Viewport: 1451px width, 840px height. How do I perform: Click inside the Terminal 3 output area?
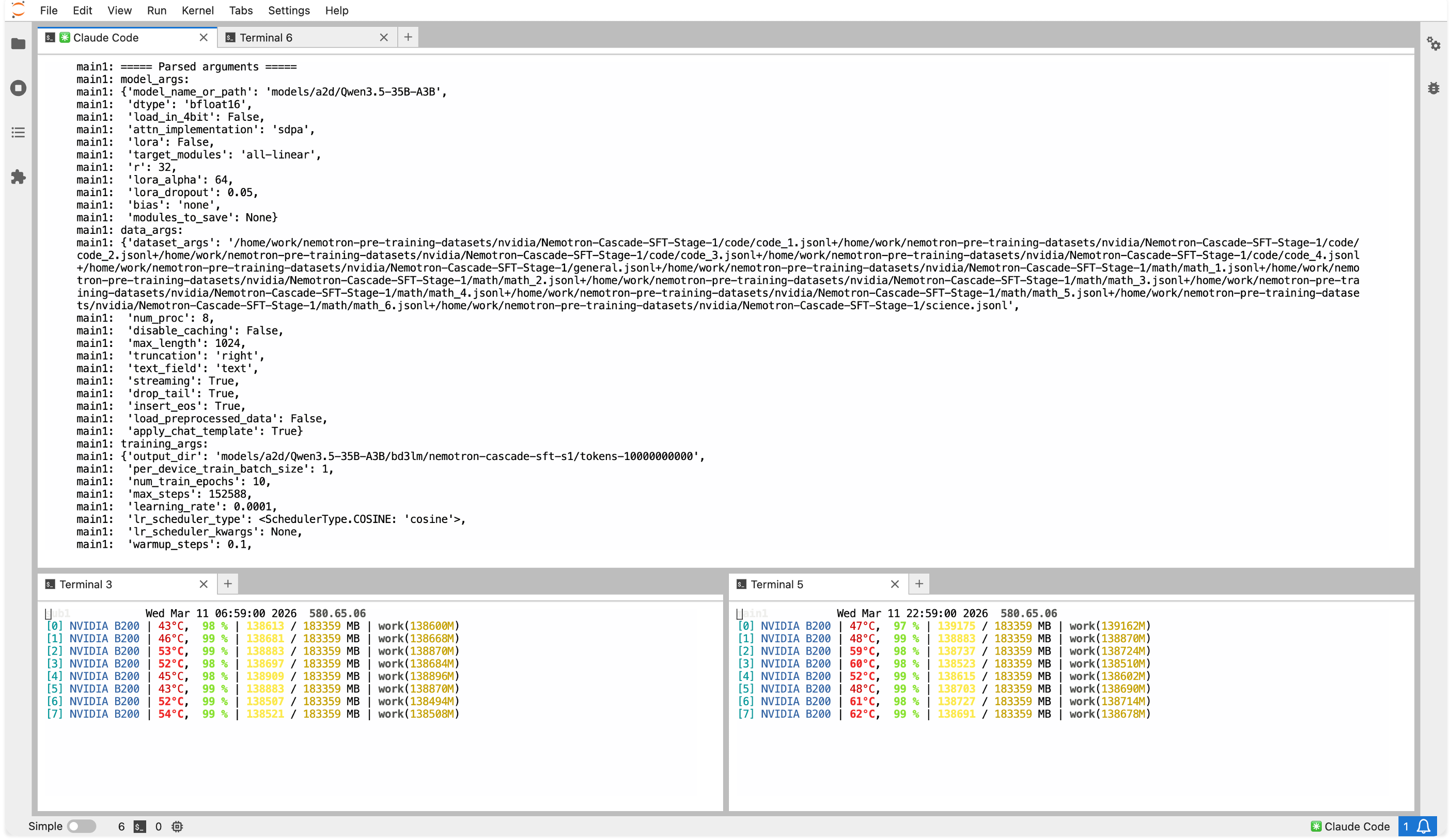click(380, 759)
